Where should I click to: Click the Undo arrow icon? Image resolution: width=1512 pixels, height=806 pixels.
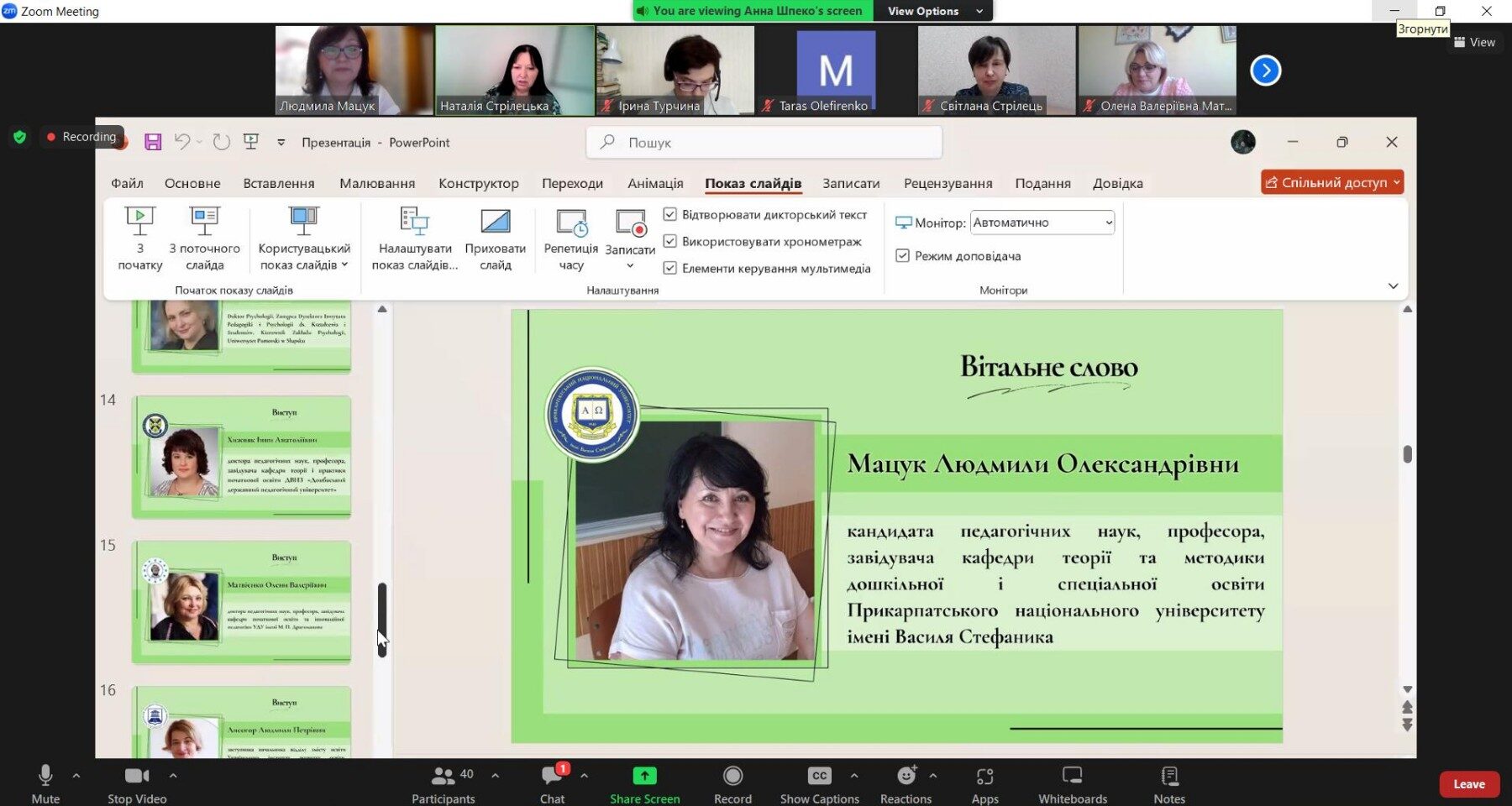pyautogui.click(x=181, y=142)
